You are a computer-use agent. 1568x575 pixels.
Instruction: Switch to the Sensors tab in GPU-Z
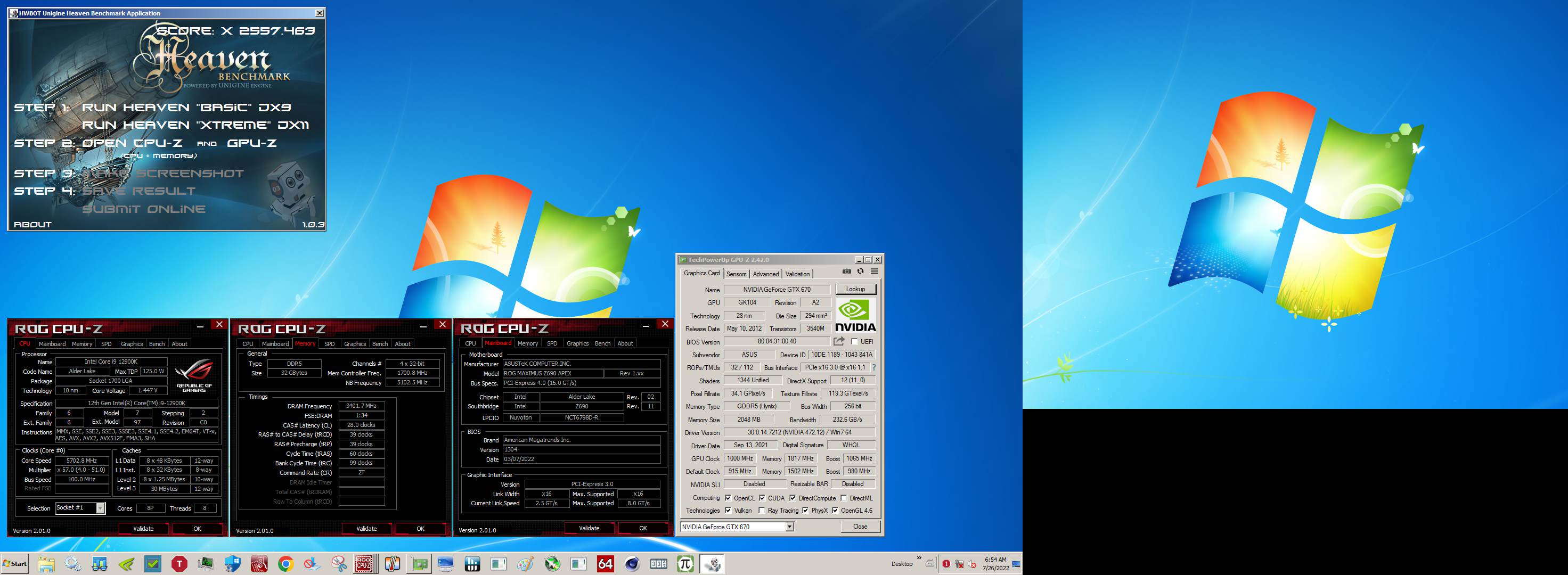[x=736, y=274]
